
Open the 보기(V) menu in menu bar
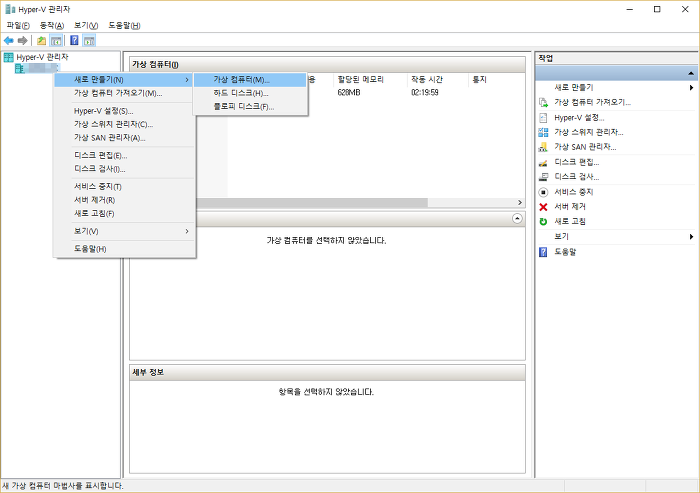pyautogui.click(x=86, y=25)
